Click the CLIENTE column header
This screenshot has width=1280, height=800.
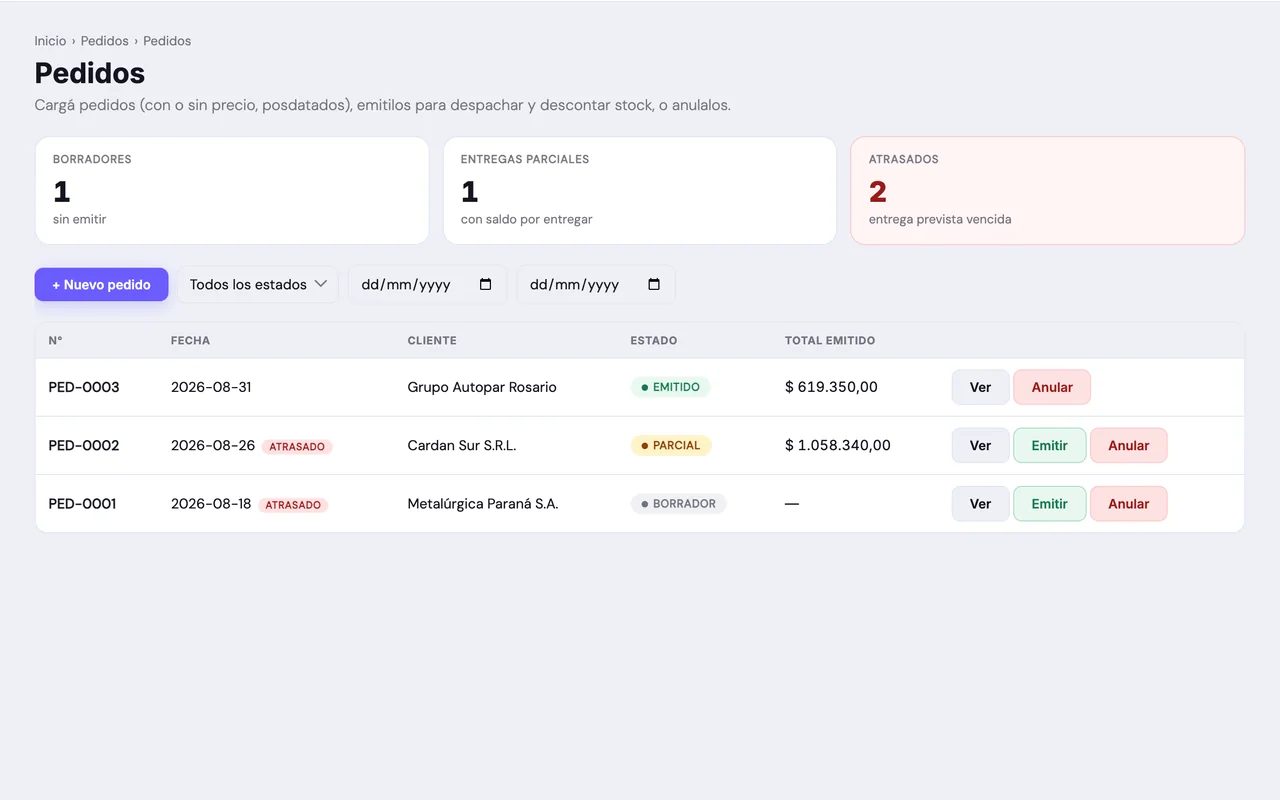tap(432, 341)
